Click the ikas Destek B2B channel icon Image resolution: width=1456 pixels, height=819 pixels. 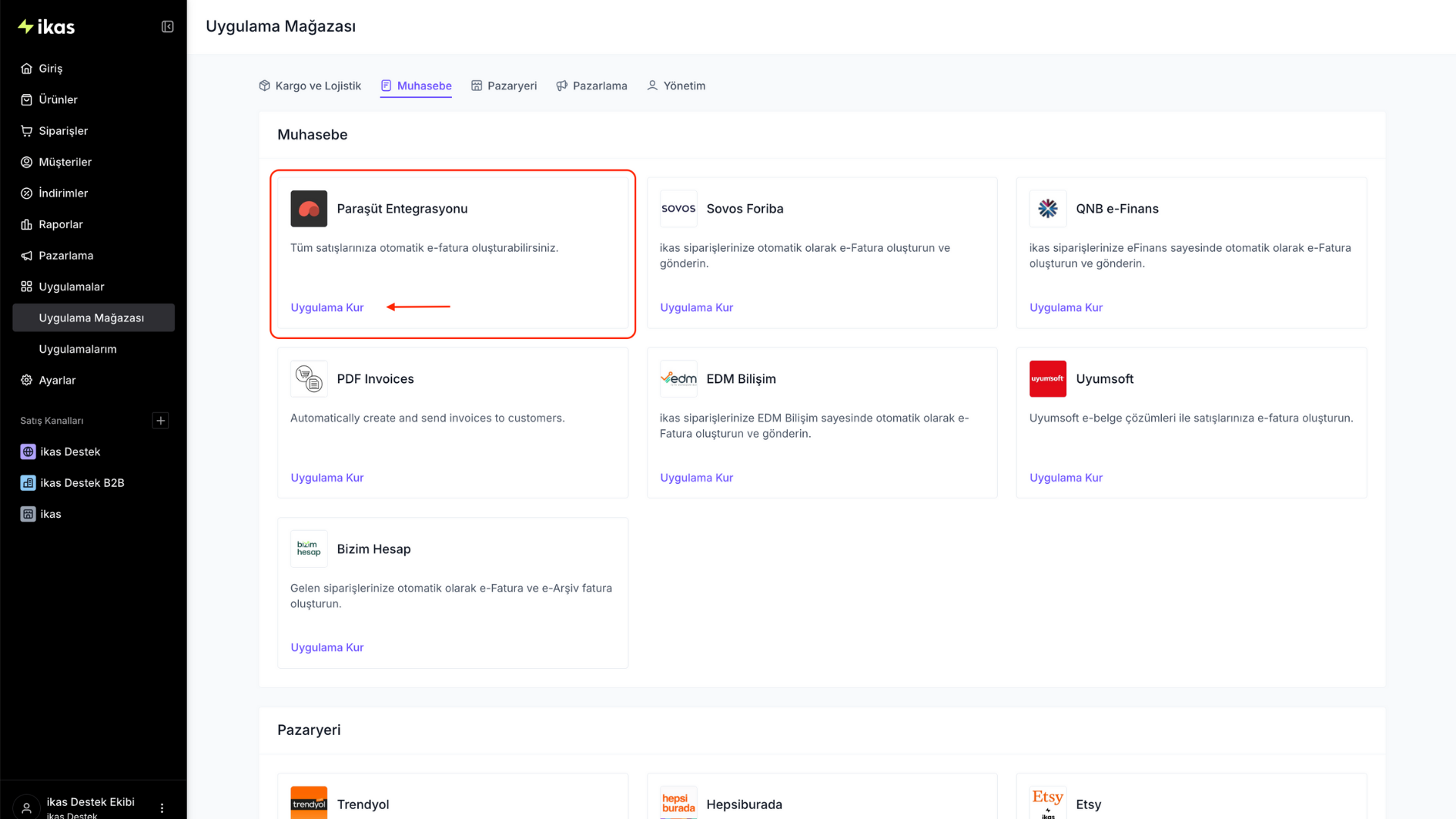[28, 482]
